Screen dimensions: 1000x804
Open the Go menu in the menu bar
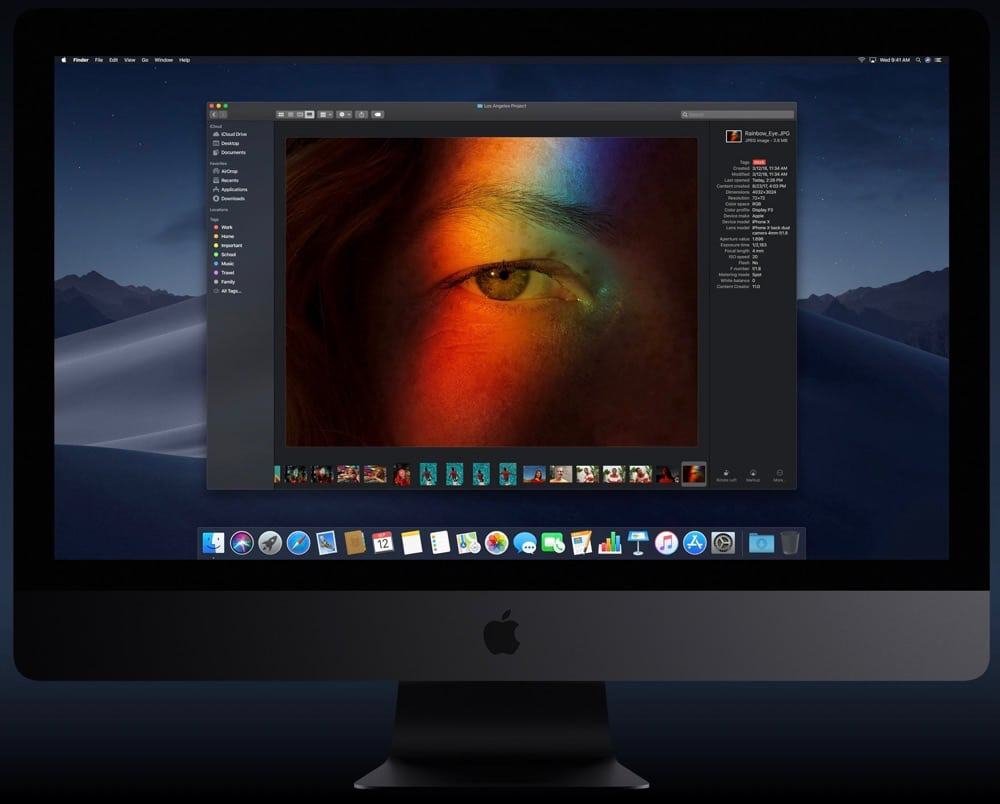coord(146,60)
